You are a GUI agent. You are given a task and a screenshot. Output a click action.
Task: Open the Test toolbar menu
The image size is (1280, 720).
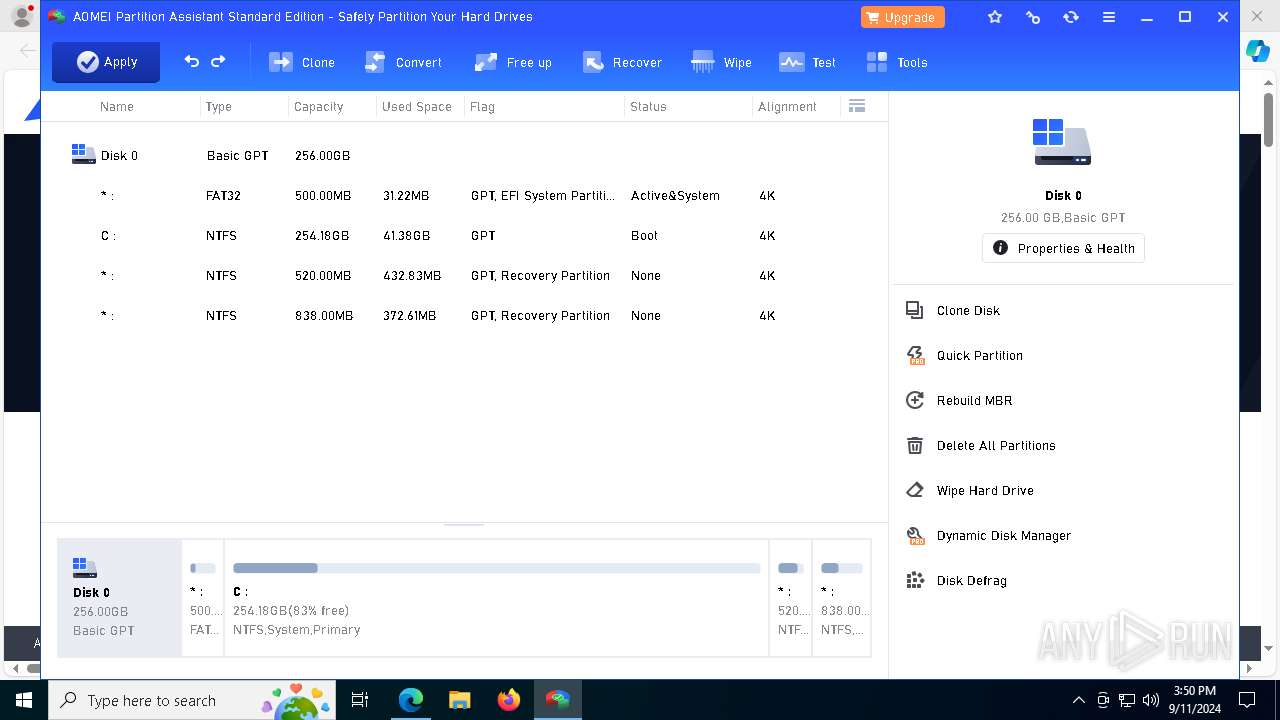point(808,62)
